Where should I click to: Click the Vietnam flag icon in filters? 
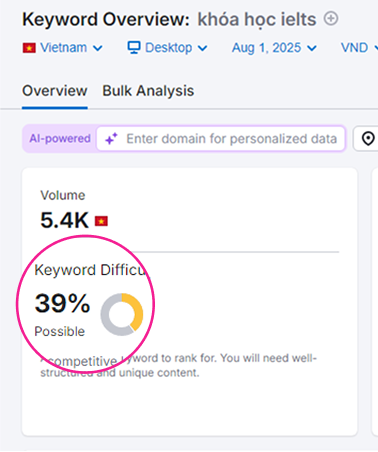[29, 48]
